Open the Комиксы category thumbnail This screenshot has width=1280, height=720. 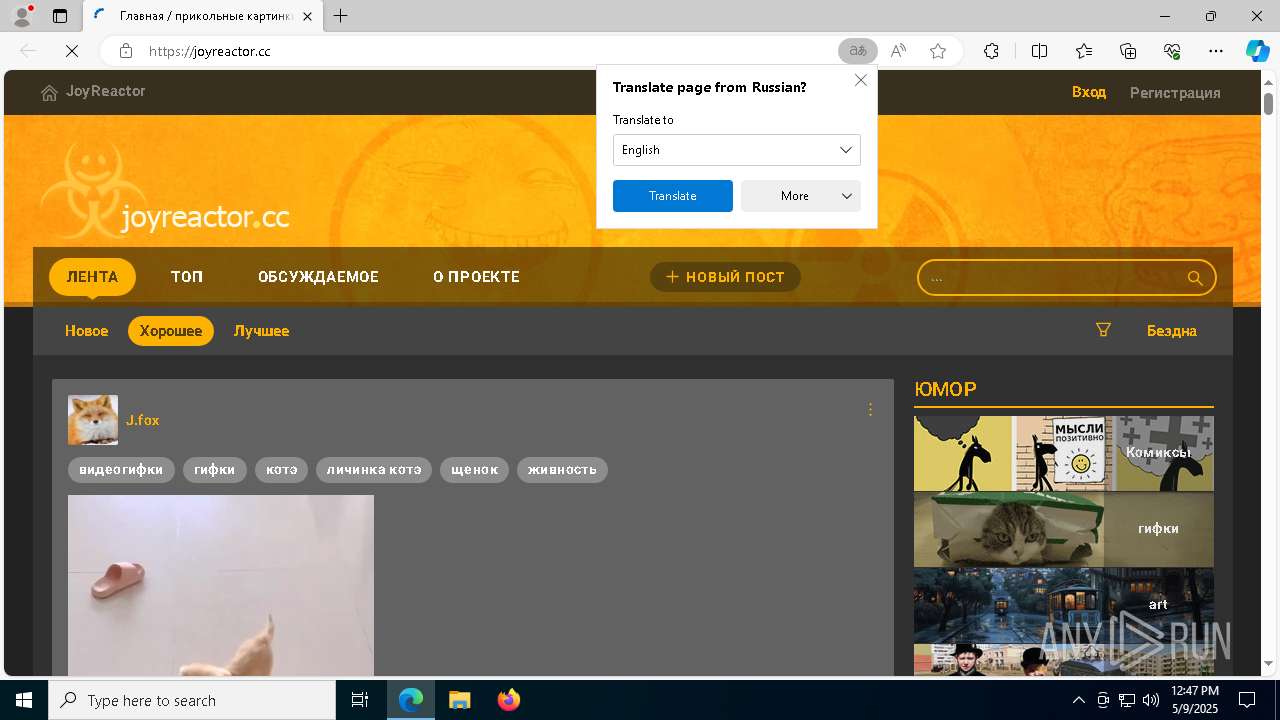(1064, 453)
